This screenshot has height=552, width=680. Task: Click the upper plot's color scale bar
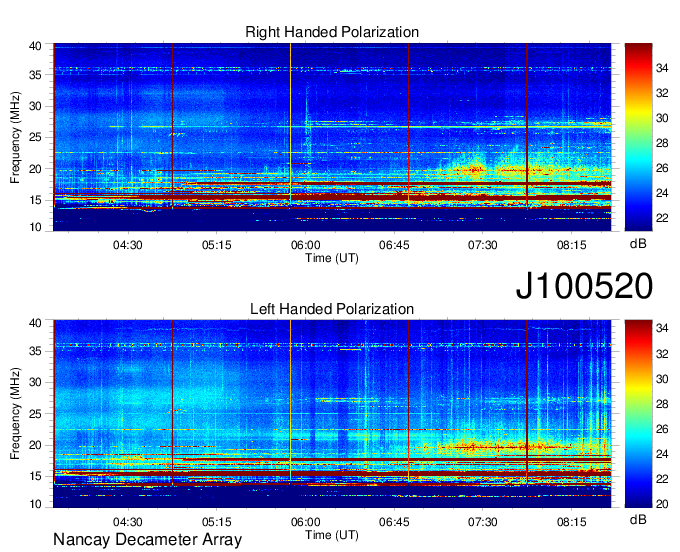point(638,137)
